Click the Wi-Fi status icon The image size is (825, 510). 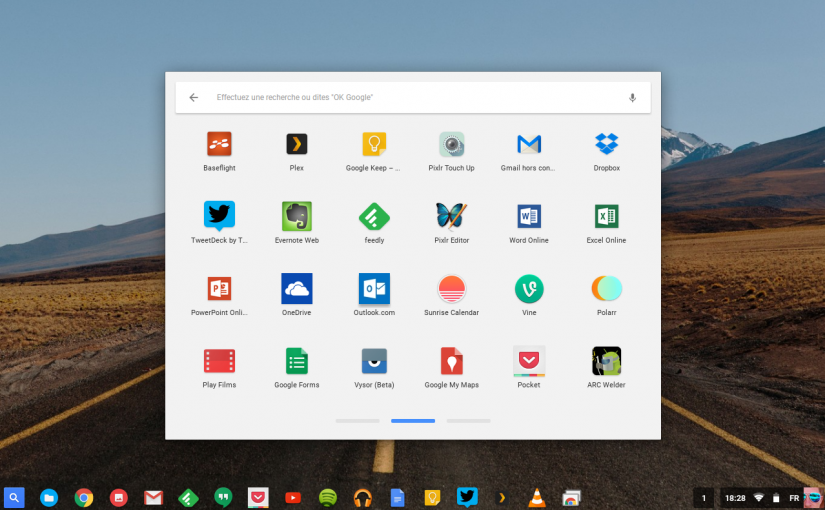[x=759, y=498]
